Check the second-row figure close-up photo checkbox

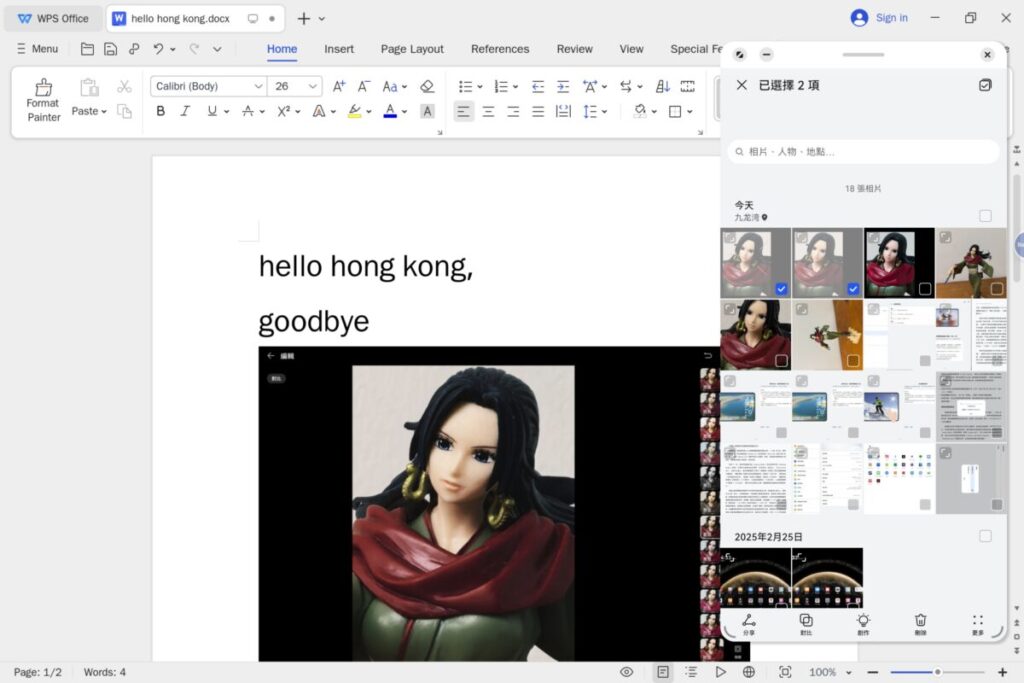click(781, 360)
